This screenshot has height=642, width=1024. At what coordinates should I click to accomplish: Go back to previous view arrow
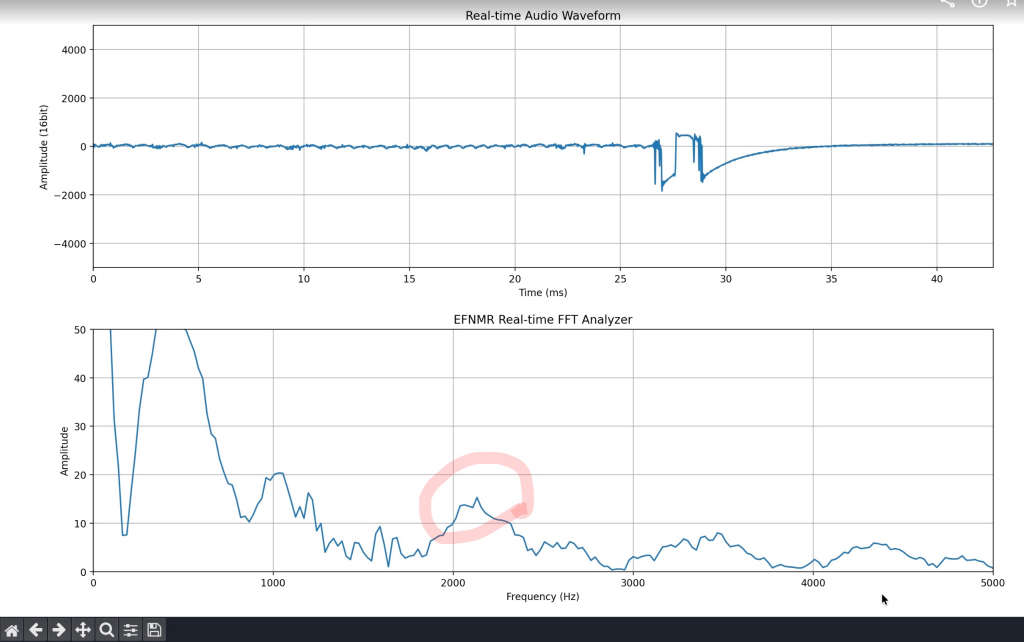click(35, 630)
